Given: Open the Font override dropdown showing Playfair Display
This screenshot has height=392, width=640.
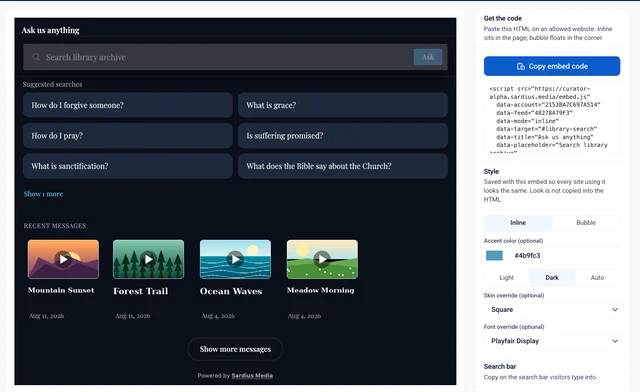Looking at the screenshot, I should pos(552,341).
